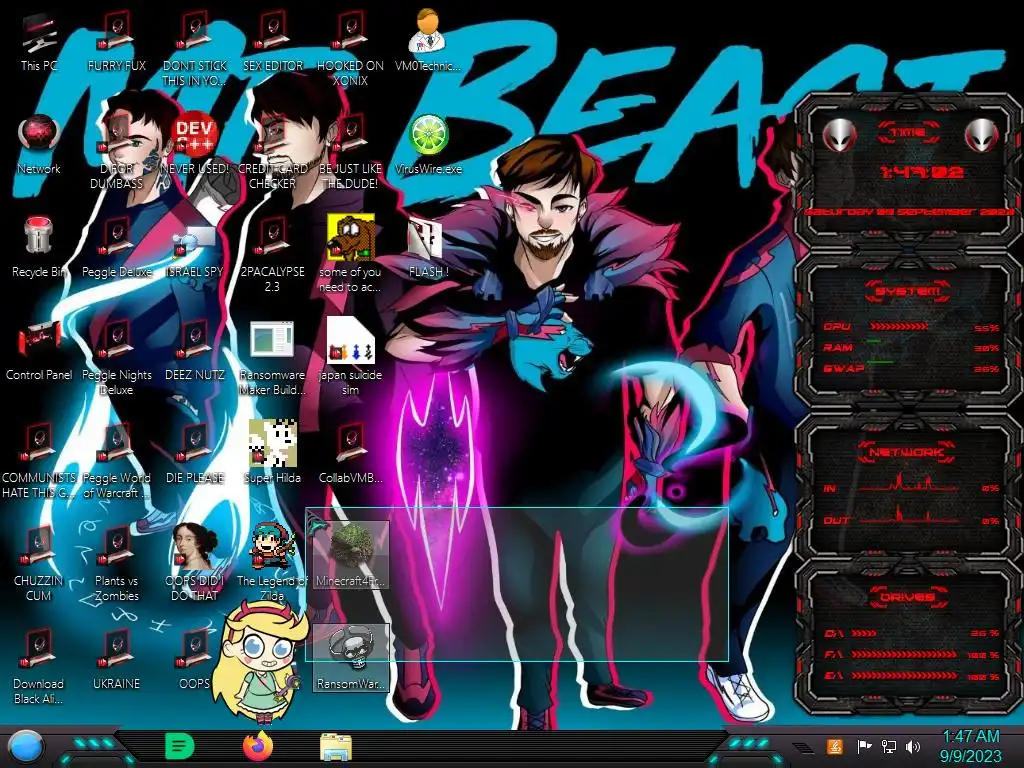This screenshot has height=768, width=1024.
Task: Open the Start orb button
Action: pos(26,748)
